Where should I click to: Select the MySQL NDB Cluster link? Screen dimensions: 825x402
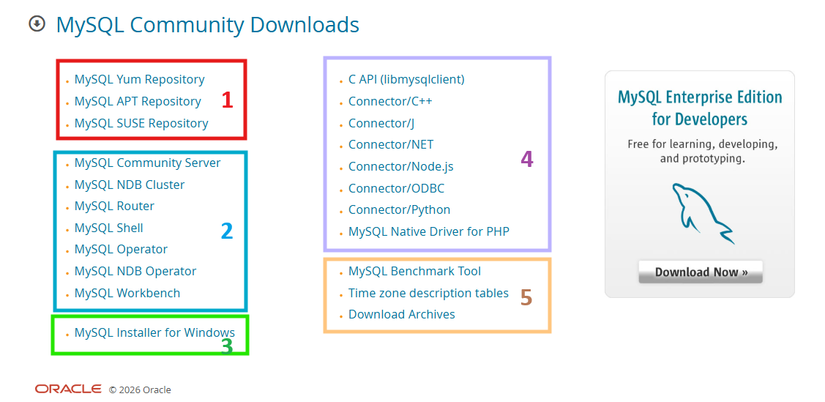[x=129, y=185]
